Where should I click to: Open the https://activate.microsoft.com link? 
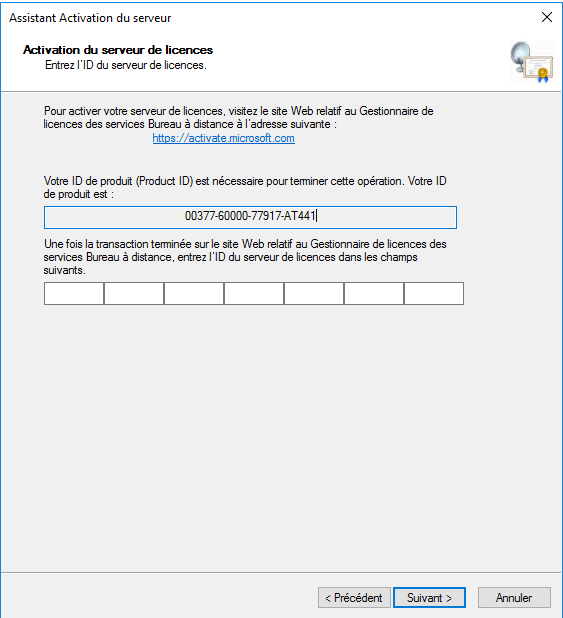click(x=224, y=138)
